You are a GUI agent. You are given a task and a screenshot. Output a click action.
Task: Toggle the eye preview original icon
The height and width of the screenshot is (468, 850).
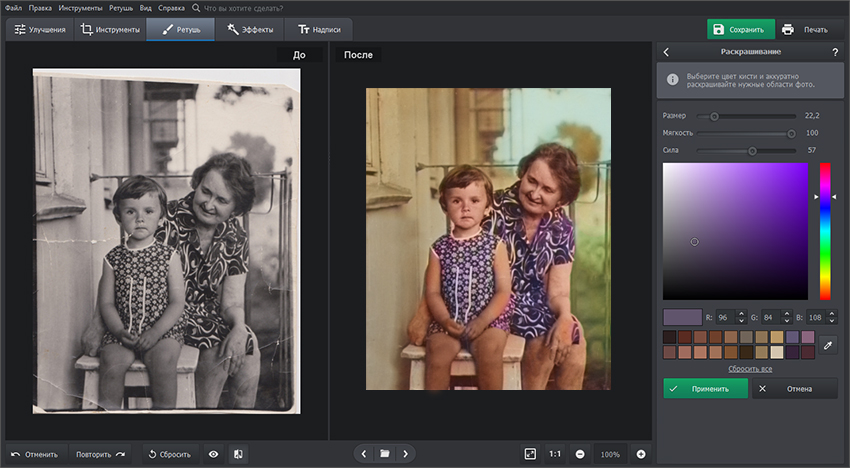[x=213, y=453]
